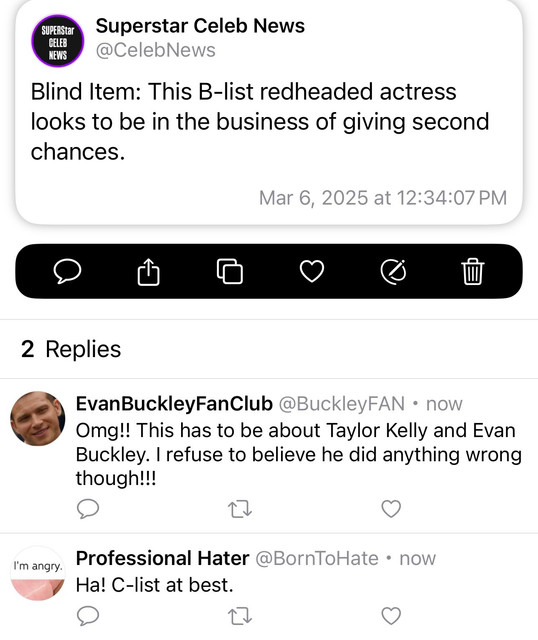Open Superstar Celeb News profile avatar
This screenshot has width=538, height=640.
click(x=58, y=40)
